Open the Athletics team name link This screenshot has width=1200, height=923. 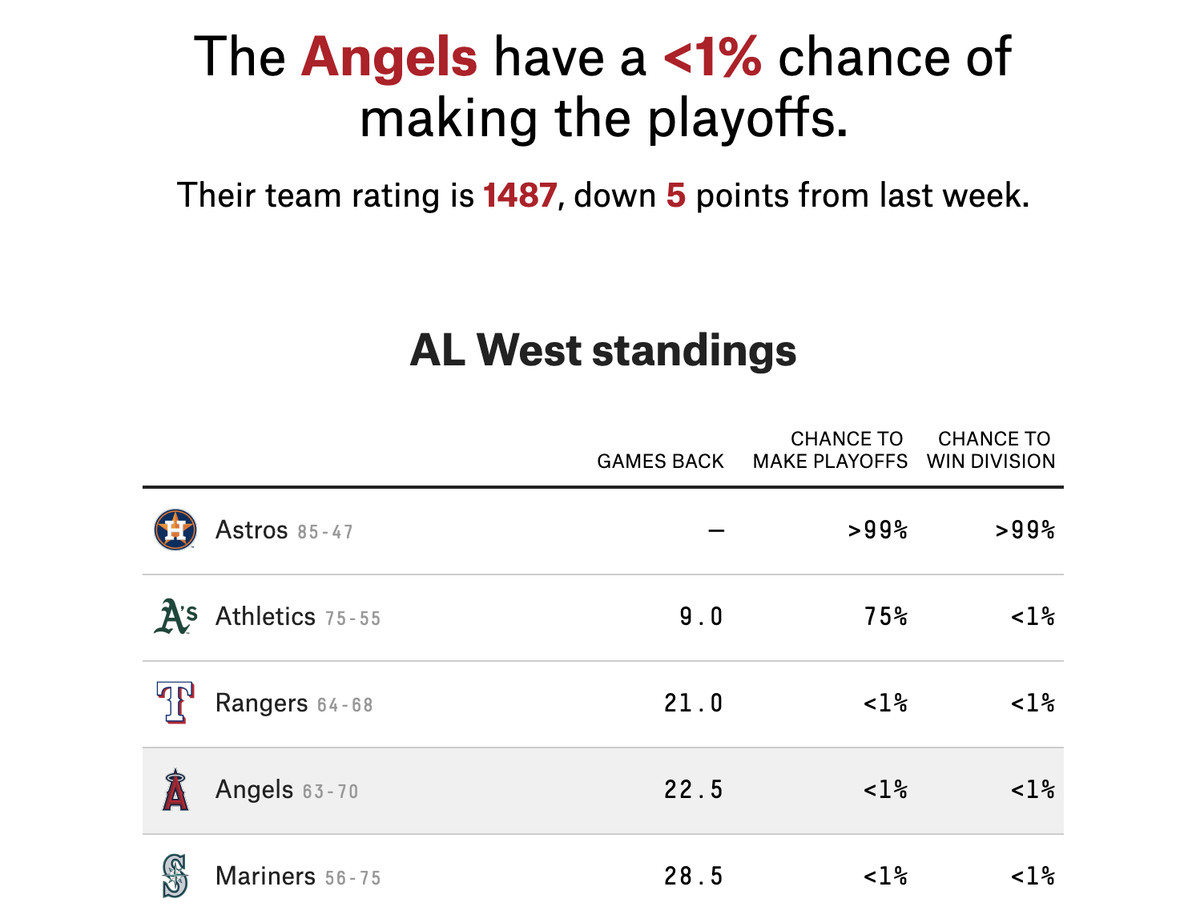tap(265, 617)
